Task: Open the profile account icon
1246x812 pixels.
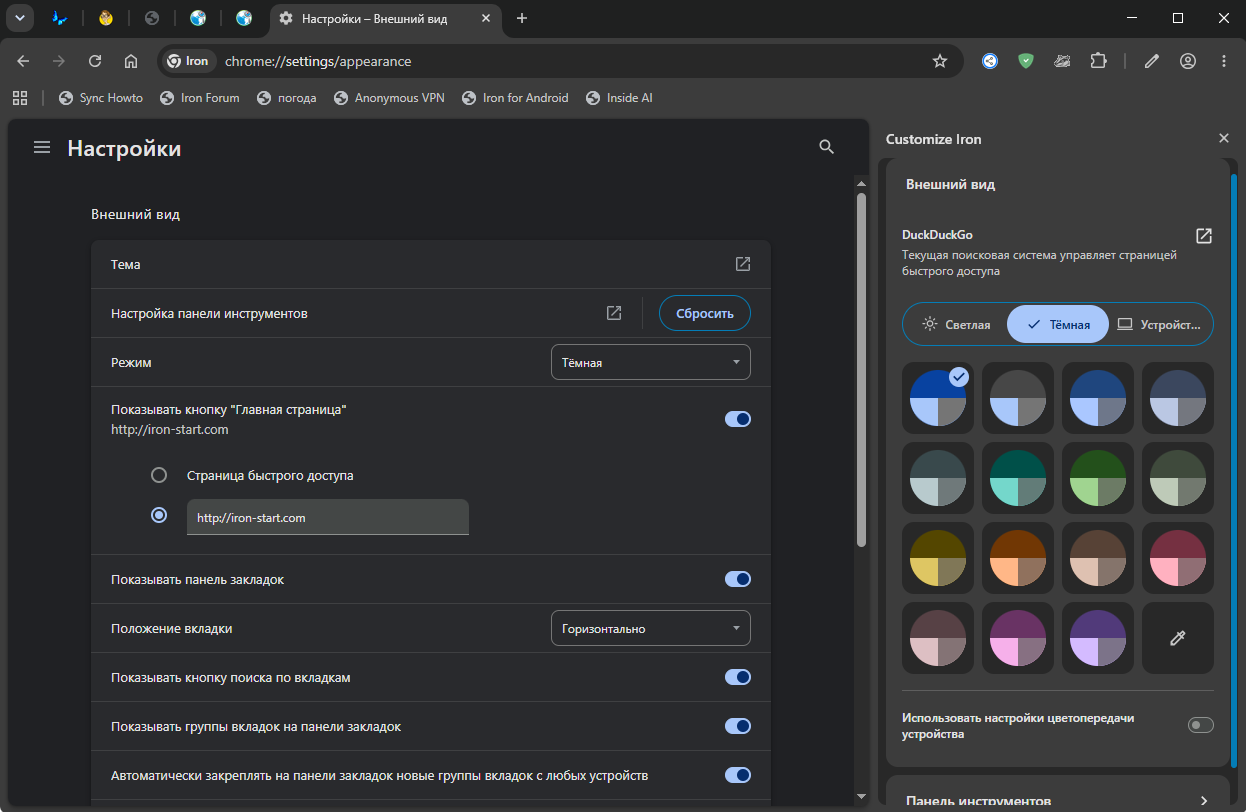Action: (1188, 61)
